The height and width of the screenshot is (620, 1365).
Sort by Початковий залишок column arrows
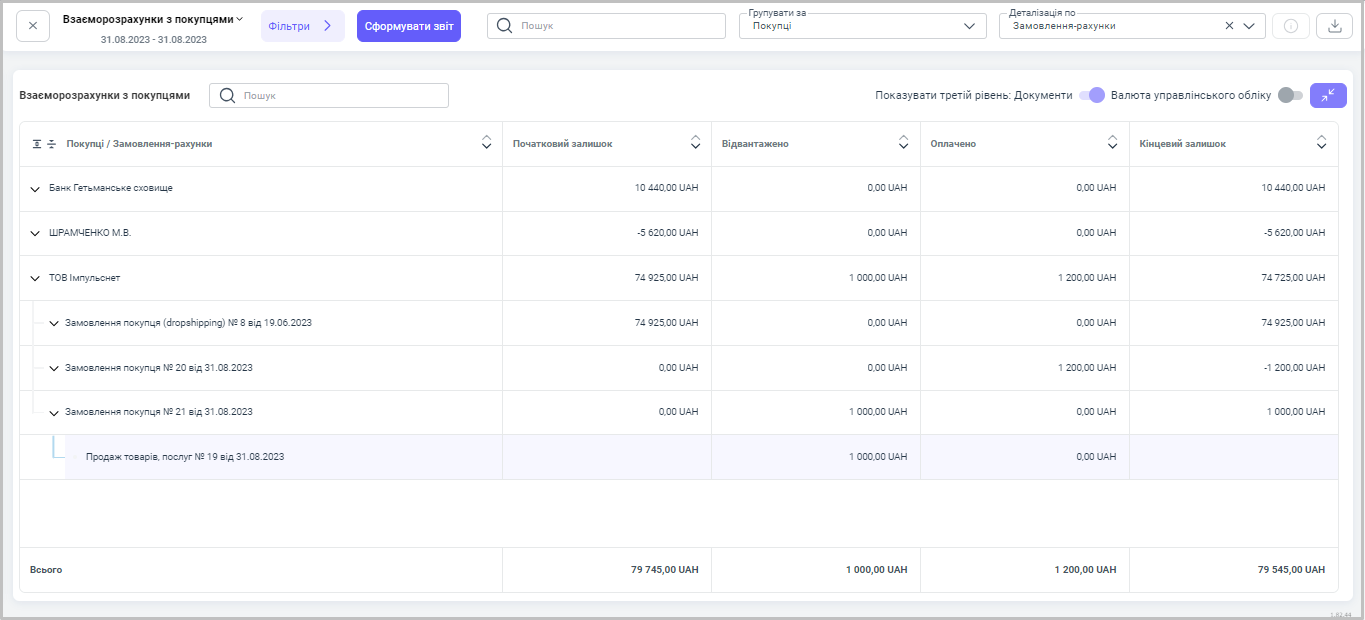point(695,144)
